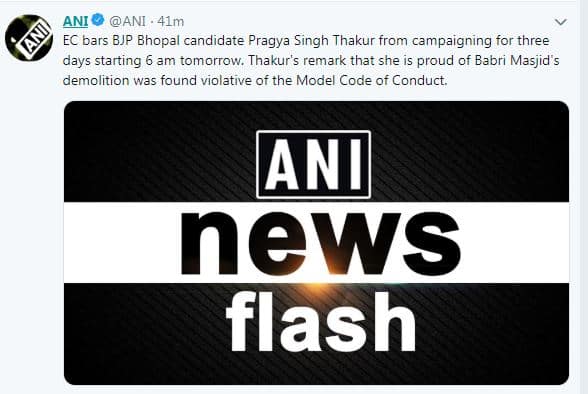Open the ANI news flash image
The height and width of the screenshot is (394, 588).
click(316, 243)
